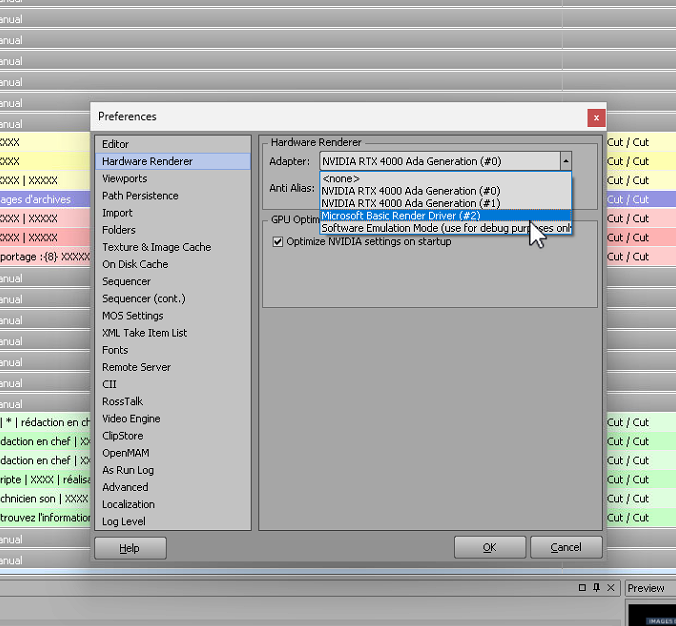The image size is (676, 626).
Task: Click the 'trouvez l'information' row
Action: (x=45, y=518)
